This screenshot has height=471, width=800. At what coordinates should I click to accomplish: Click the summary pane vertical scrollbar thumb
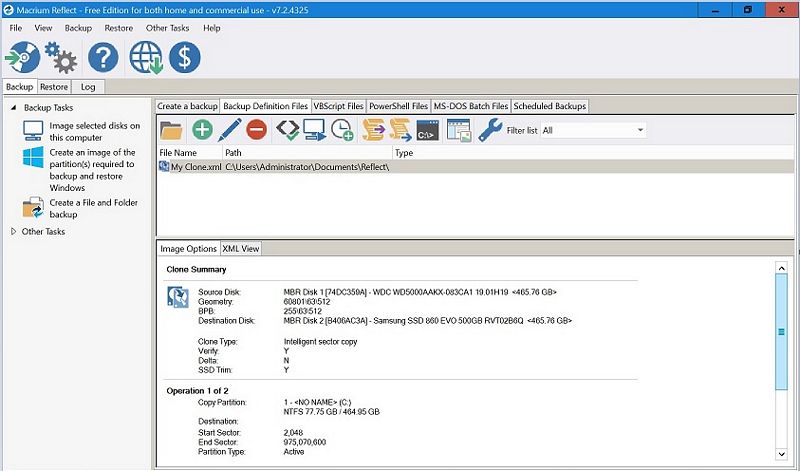(x=781, y=332)
